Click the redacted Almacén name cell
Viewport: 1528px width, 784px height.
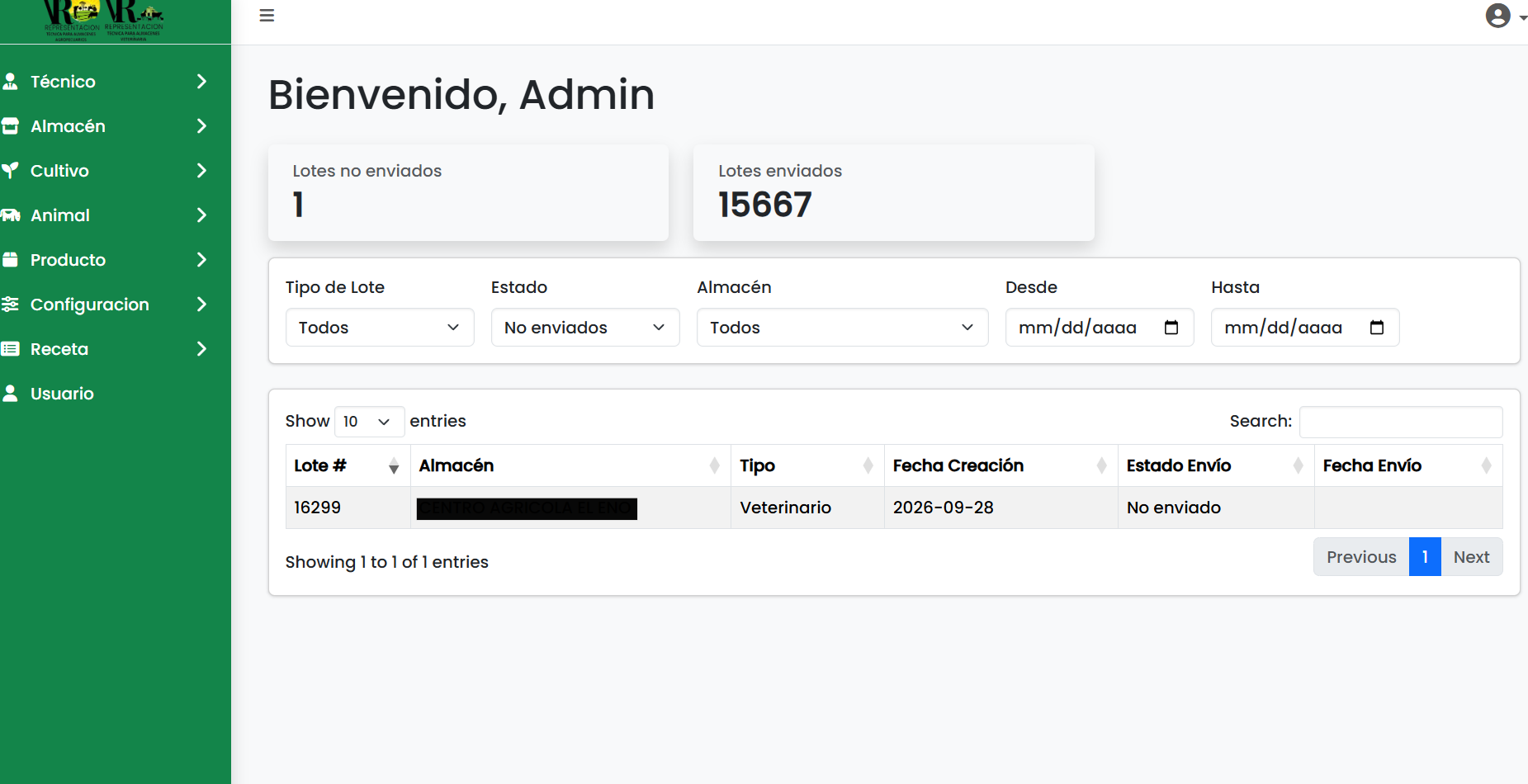tap(570, 508)
